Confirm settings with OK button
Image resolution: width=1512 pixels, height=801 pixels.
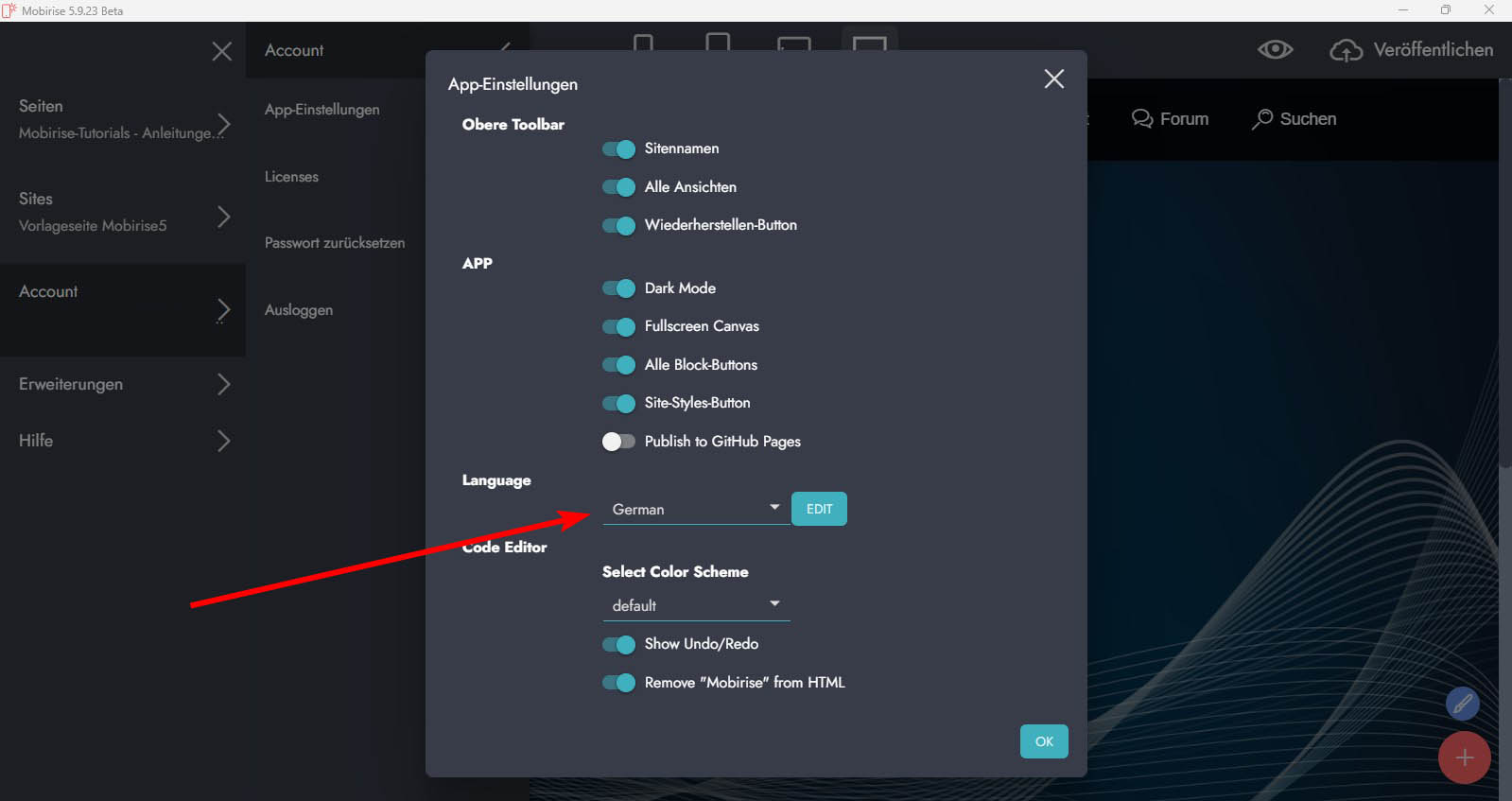pyautogui.click(x=1044, y=741)
